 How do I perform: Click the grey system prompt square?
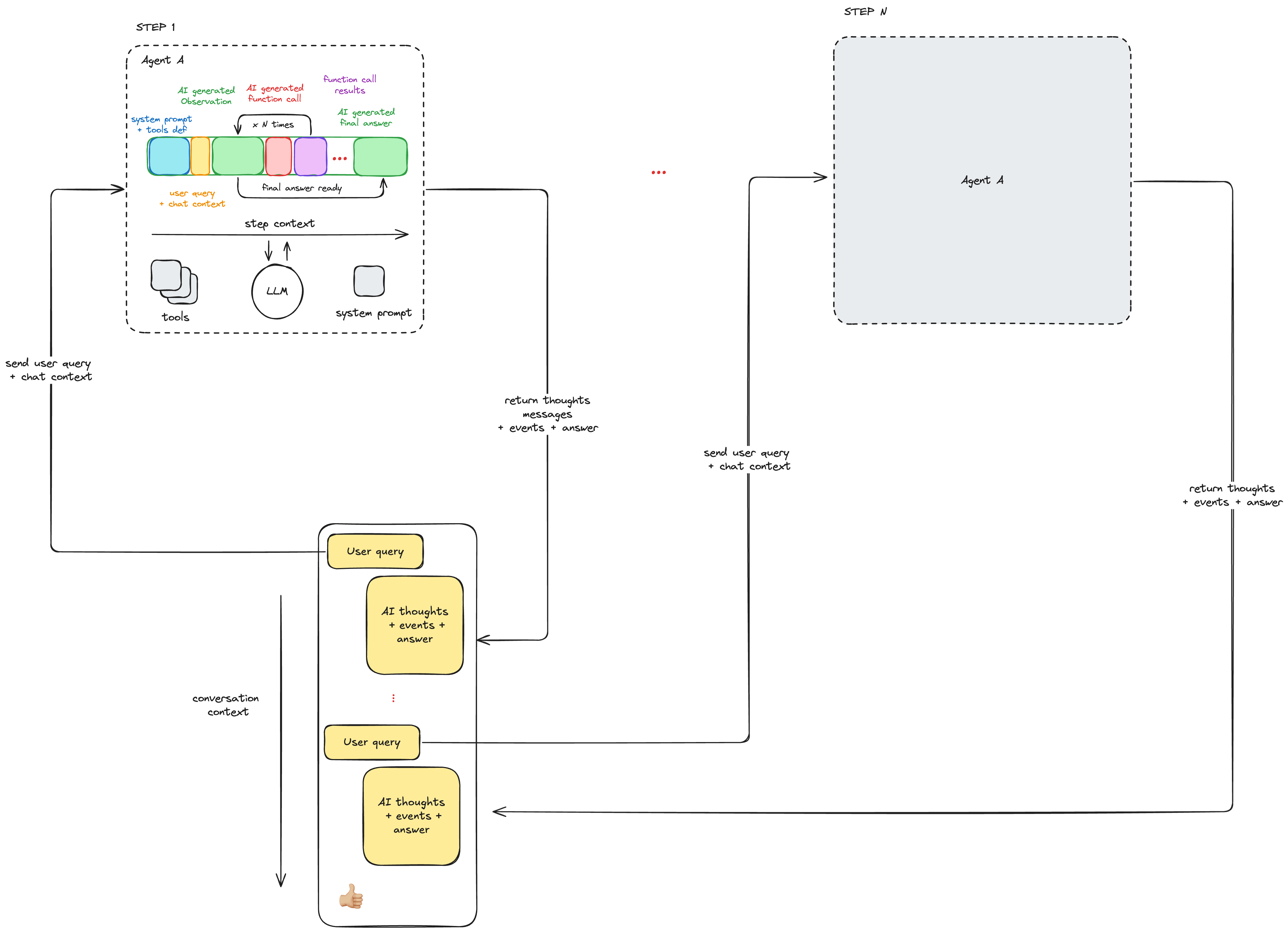369,281
